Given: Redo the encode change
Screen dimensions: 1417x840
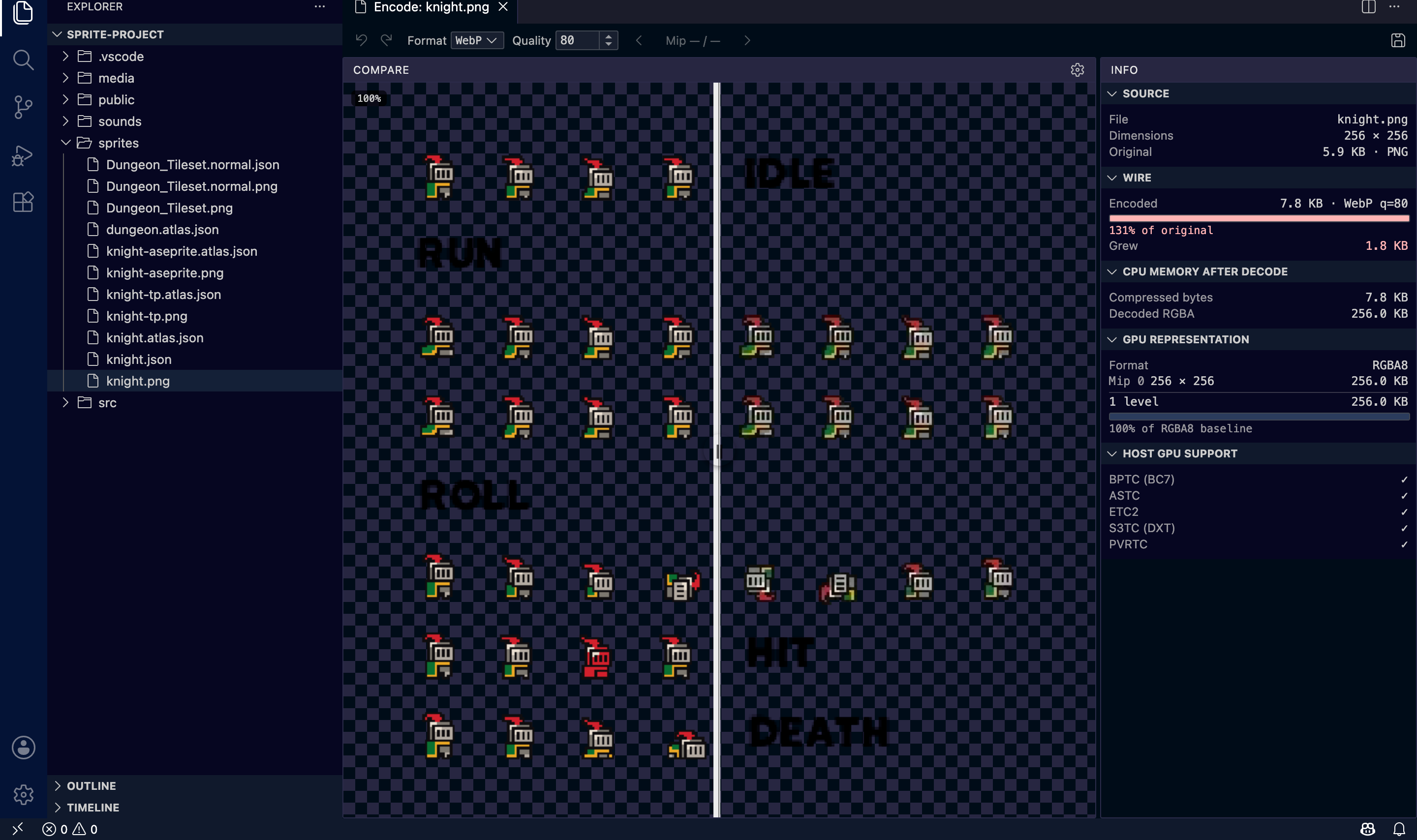Looking at the screenshot, I should pyautogui.click(x=386, y=40).
